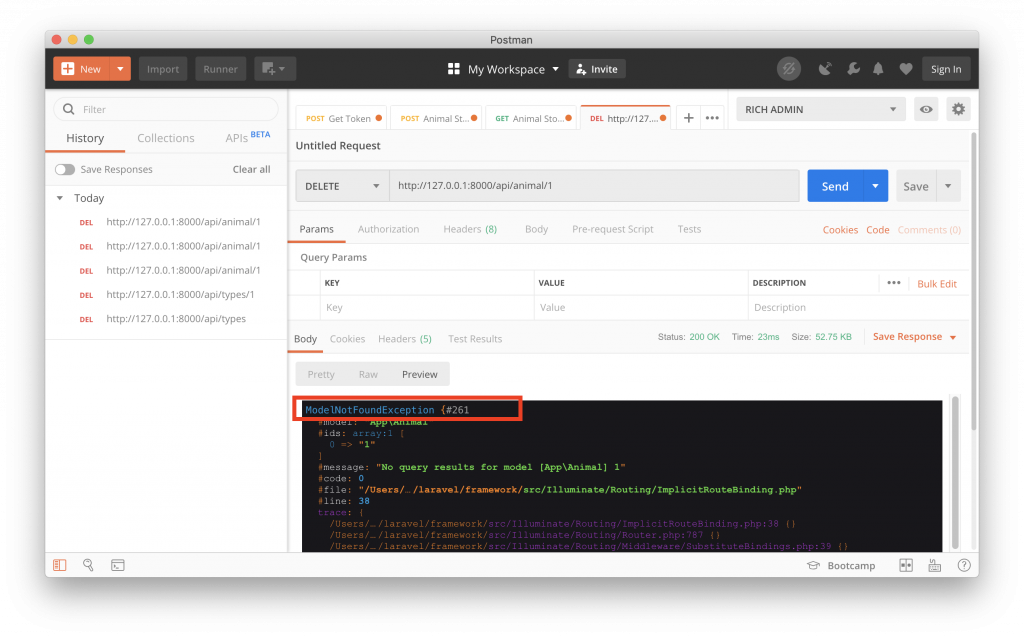
Task: Open the New button dropdown arrow
Action: pos(120,69)
